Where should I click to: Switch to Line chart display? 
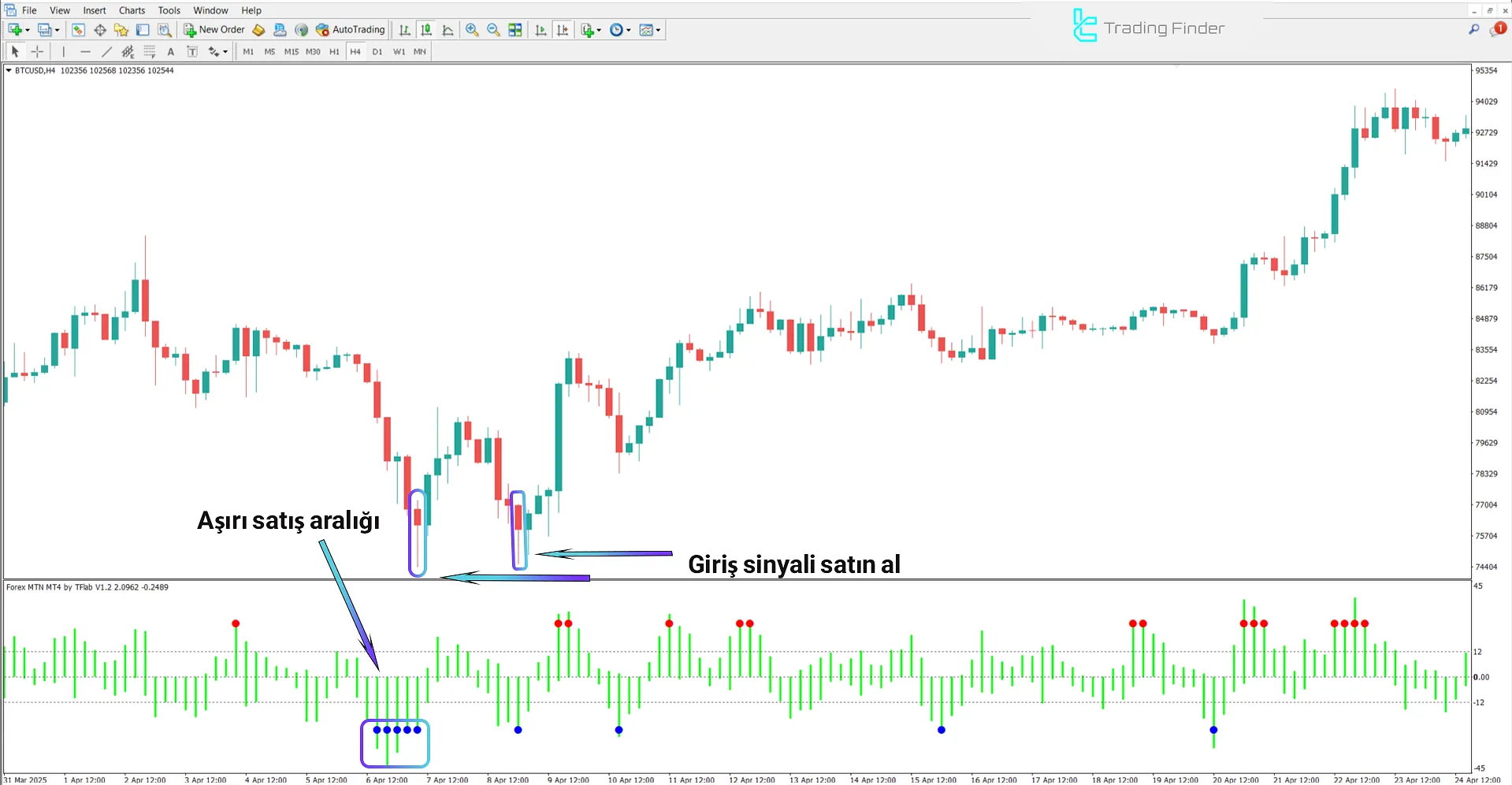(448, 29)
